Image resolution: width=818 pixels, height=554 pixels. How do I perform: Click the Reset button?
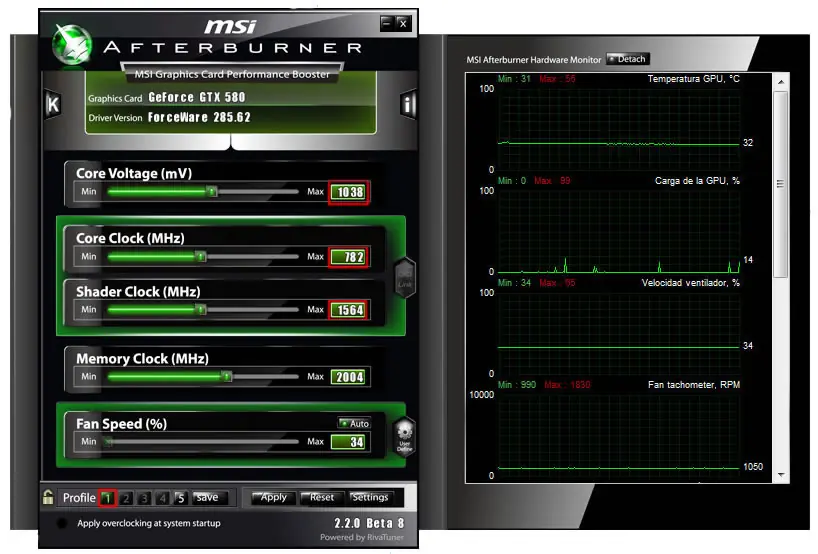pos(321,498)
